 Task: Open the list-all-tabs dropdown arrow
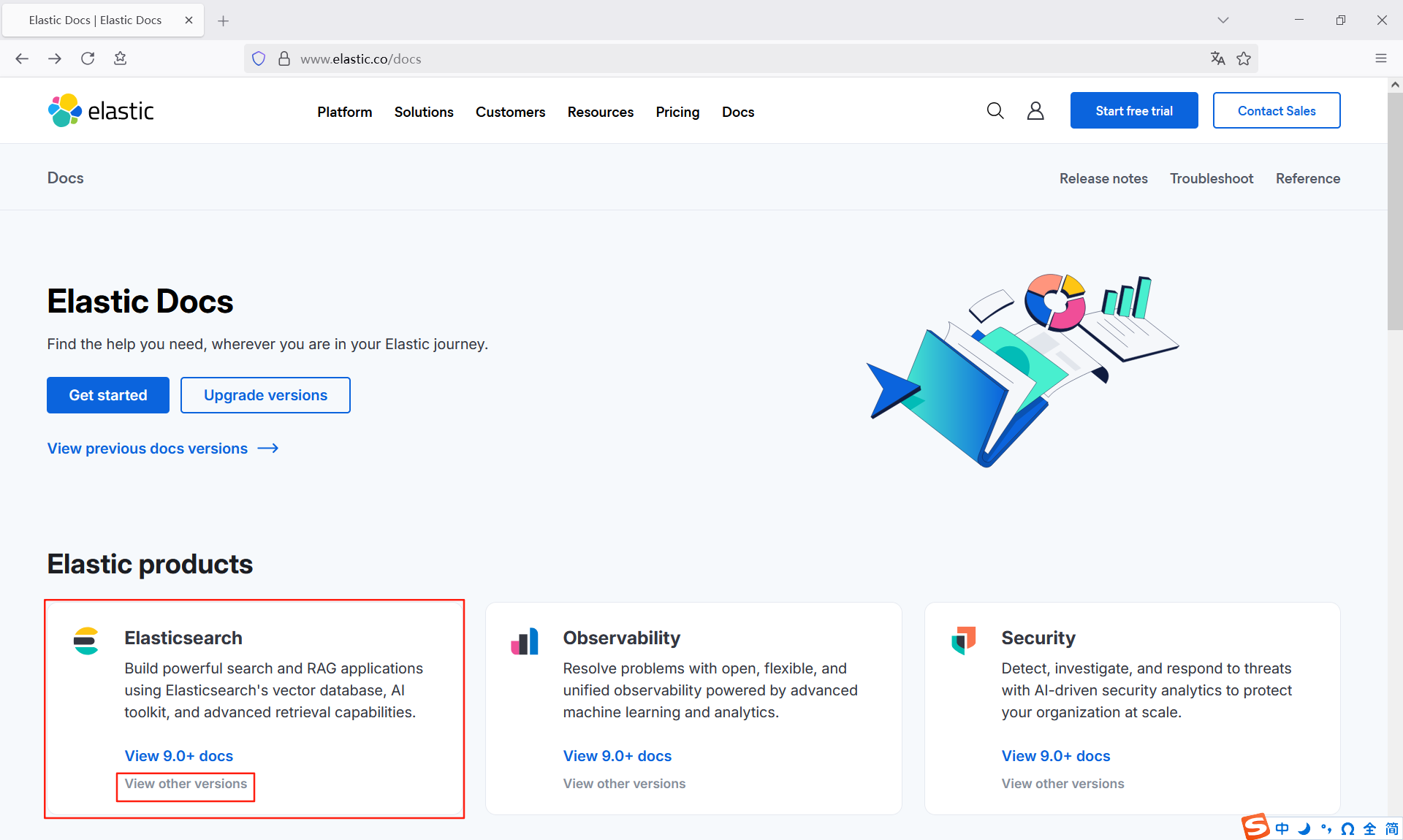coord(1223,20)
